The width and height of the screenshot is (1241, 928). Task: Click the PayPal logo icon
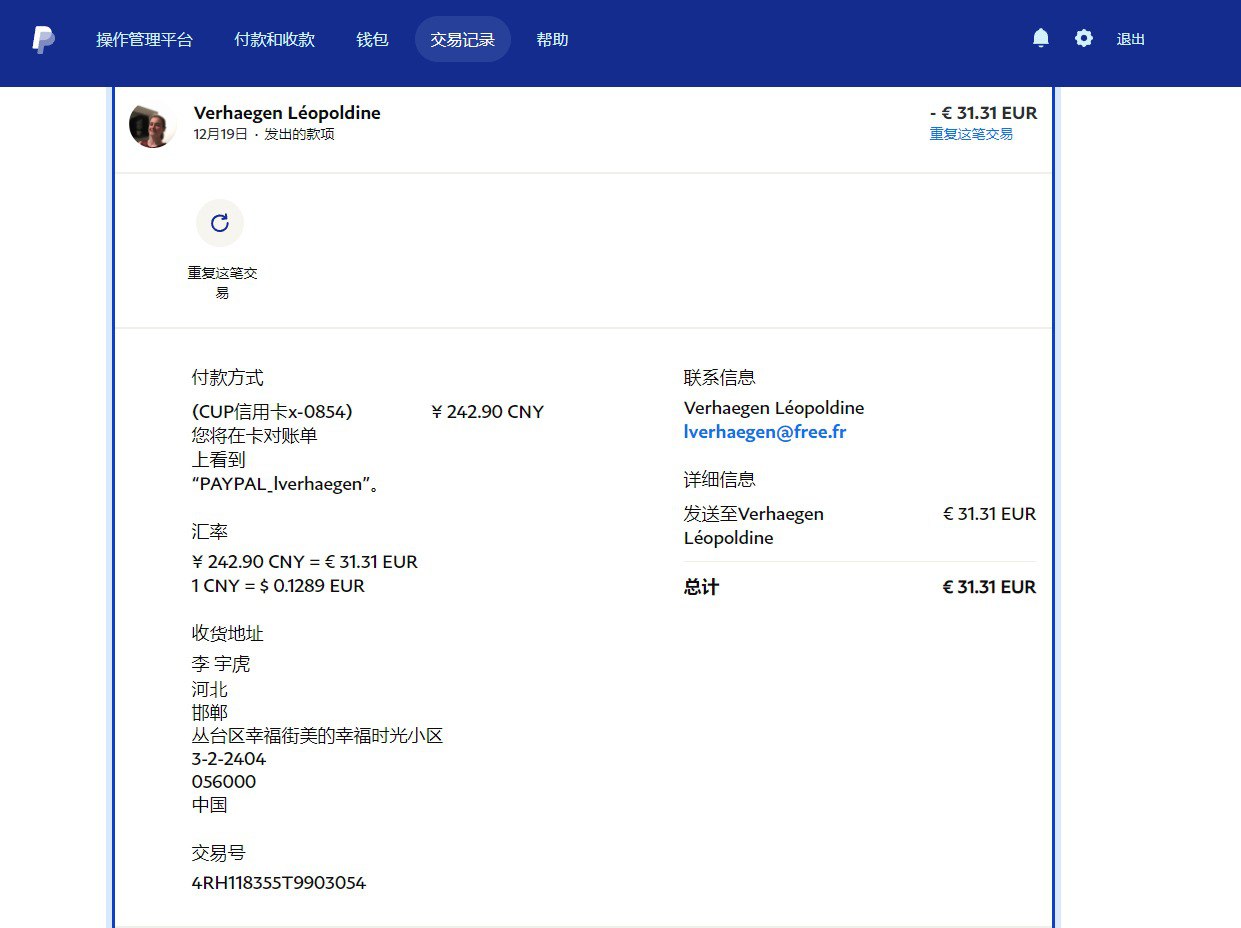coord(43,40)
